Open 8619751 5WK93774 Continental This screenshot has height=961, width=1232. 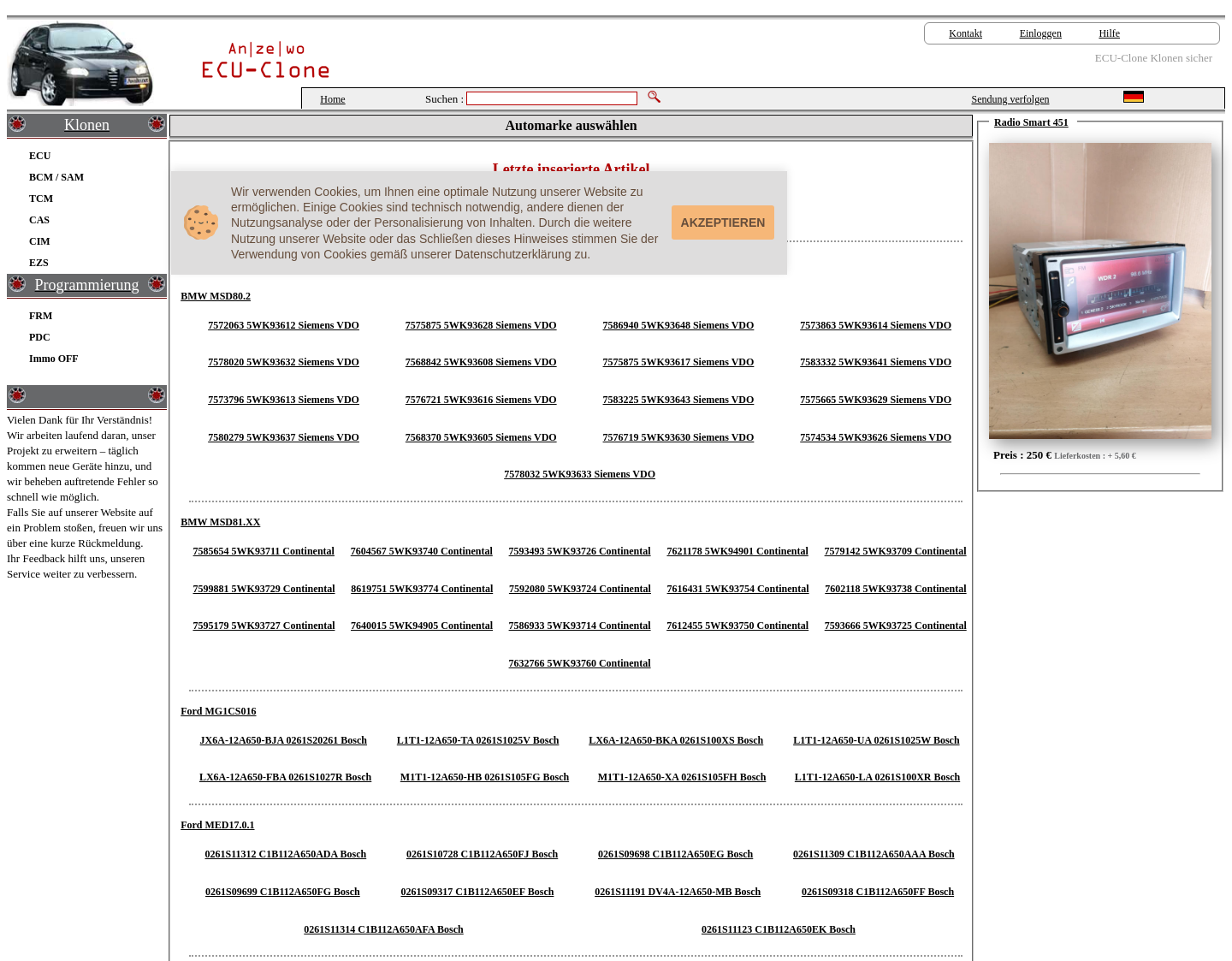coord(422,589)
